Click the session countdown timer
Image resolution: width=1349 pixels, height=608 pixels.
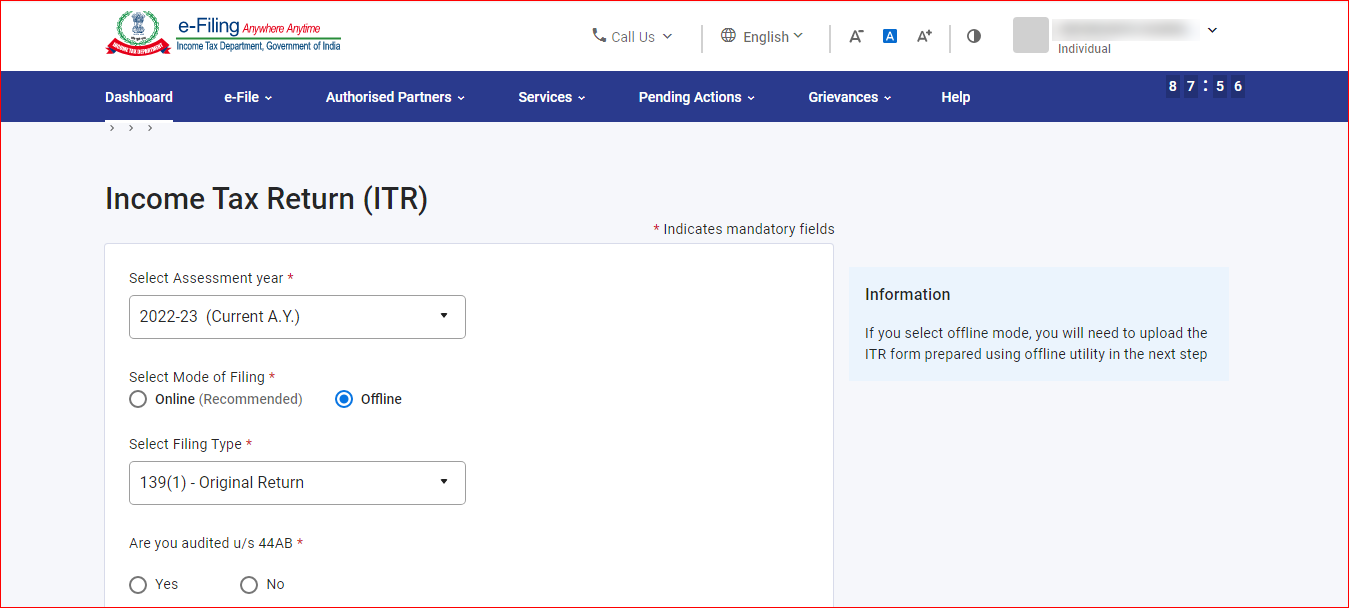coord(1205,87)
